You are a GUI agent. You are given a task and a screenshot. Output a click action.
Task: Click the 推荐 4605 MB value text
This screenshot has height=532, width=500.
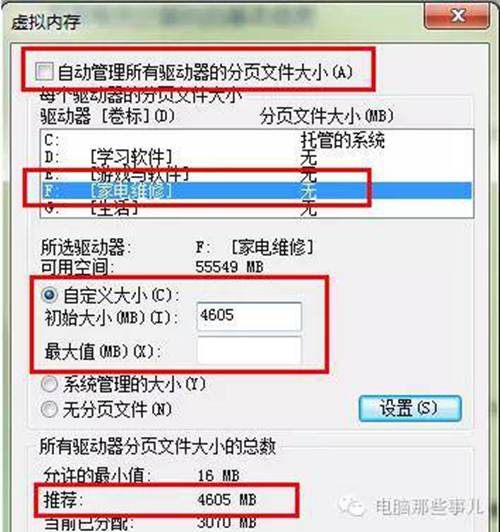pyautogui.click(x=227, y=500)
